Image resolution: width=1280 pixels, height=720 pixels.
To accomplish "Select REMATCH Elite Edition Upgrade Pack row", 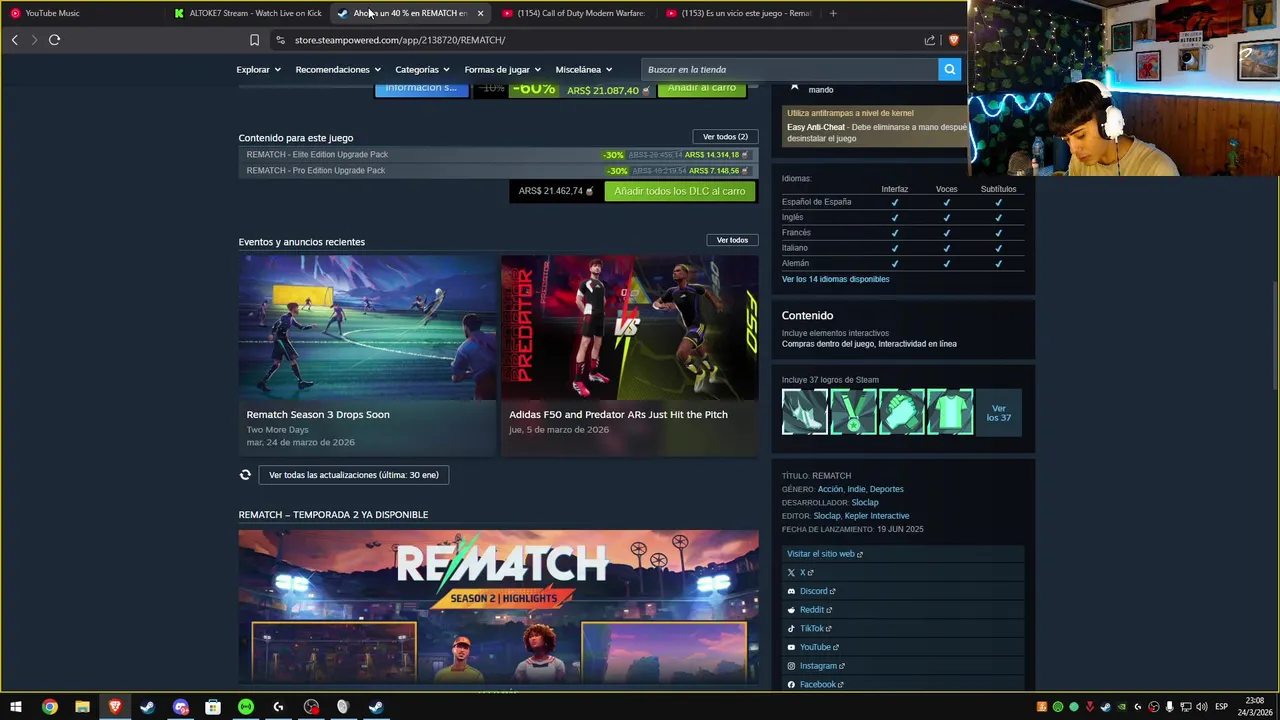I will point(498,155).
